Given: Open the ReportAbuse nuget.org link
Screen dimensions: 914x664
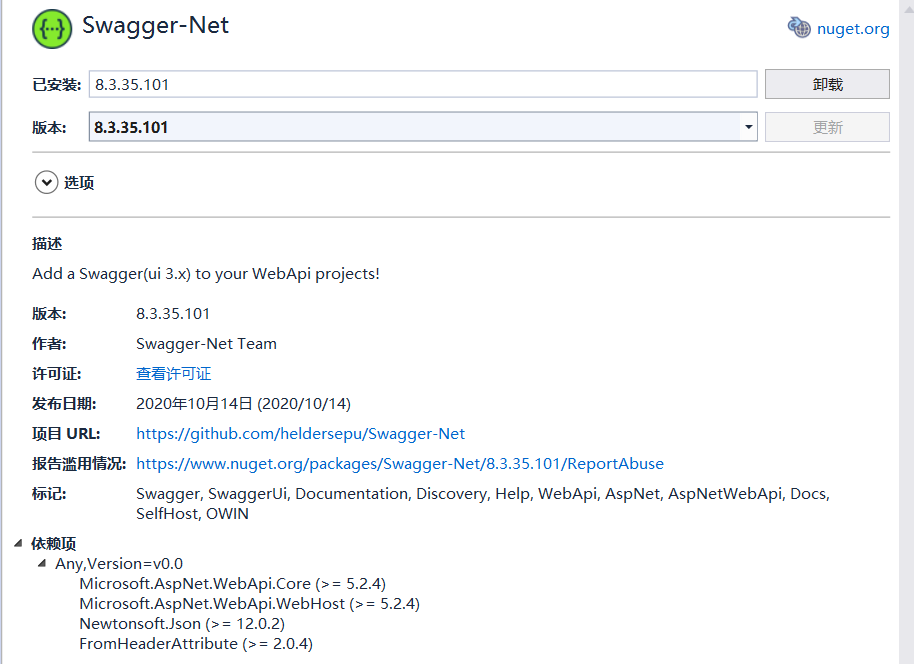Looking at the screenshot, I should tap(400, 463).
